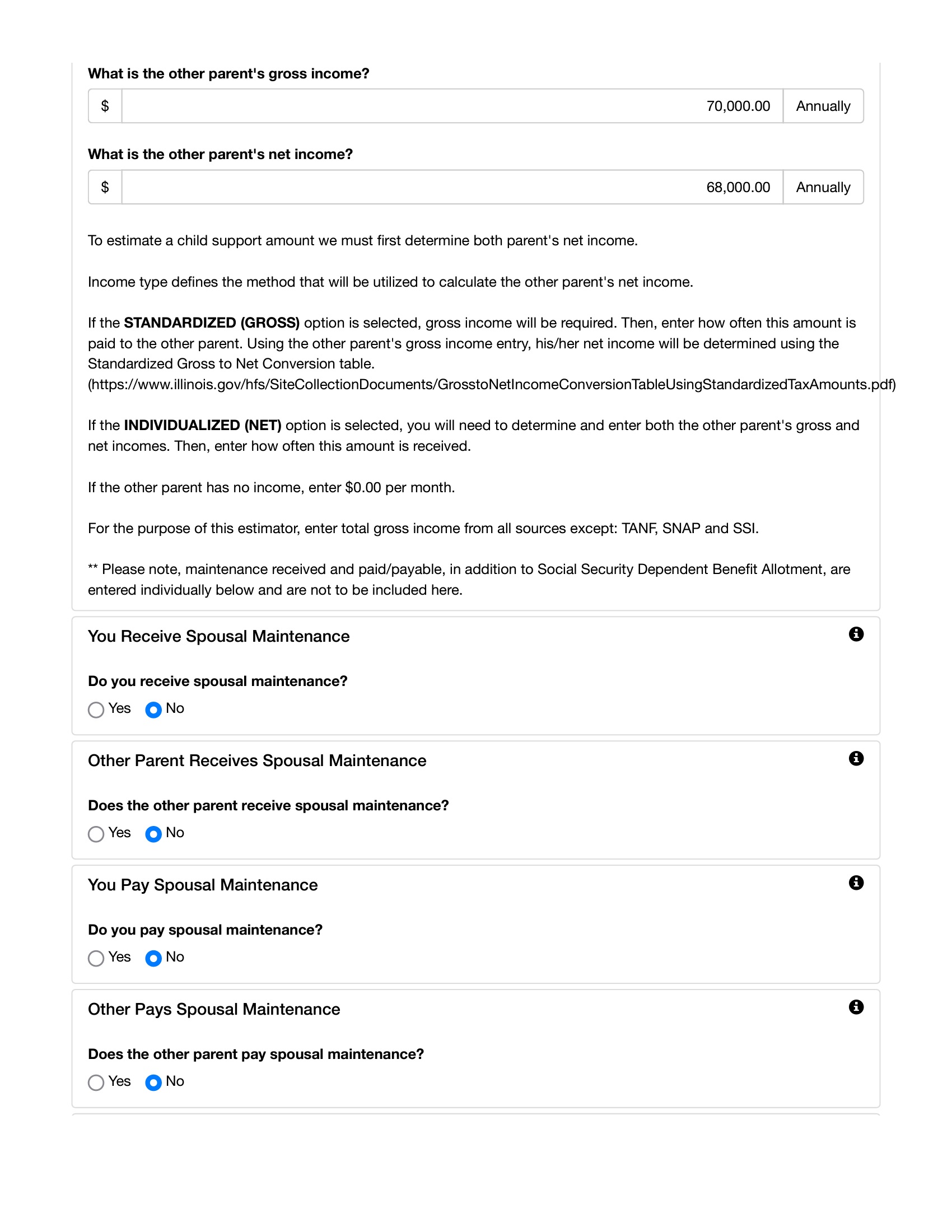Open info icon for Other Parent Receives Maintenance
Viewport: 952px width, 1232px height.
pos(856,758)
